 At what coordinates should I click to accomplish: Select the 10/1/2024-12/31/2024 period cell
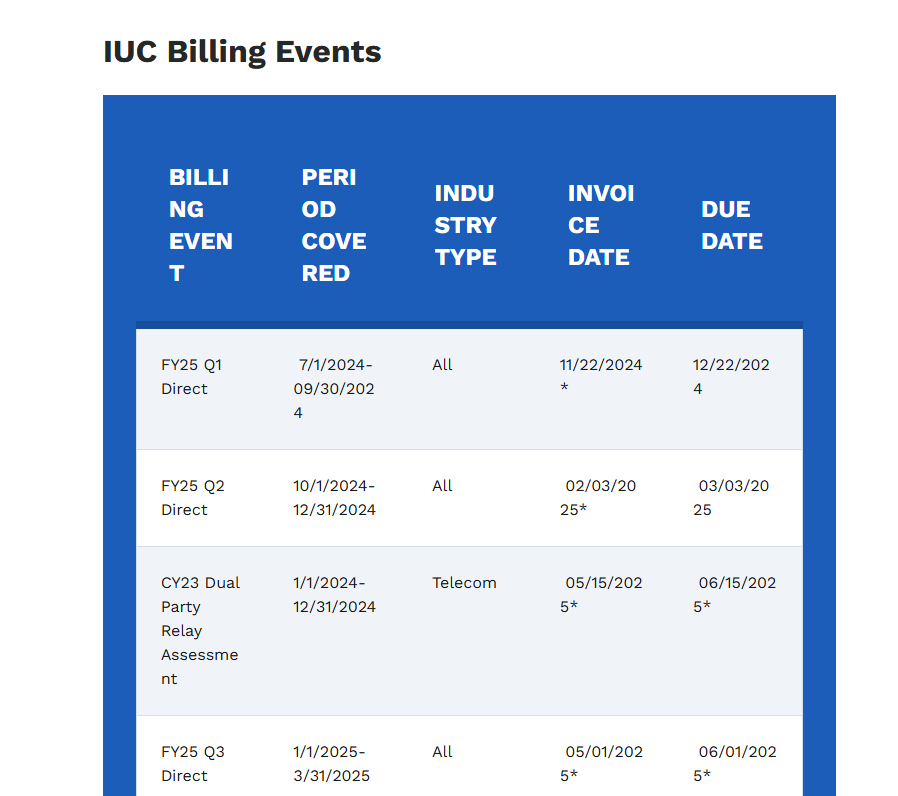click(334, 498)
